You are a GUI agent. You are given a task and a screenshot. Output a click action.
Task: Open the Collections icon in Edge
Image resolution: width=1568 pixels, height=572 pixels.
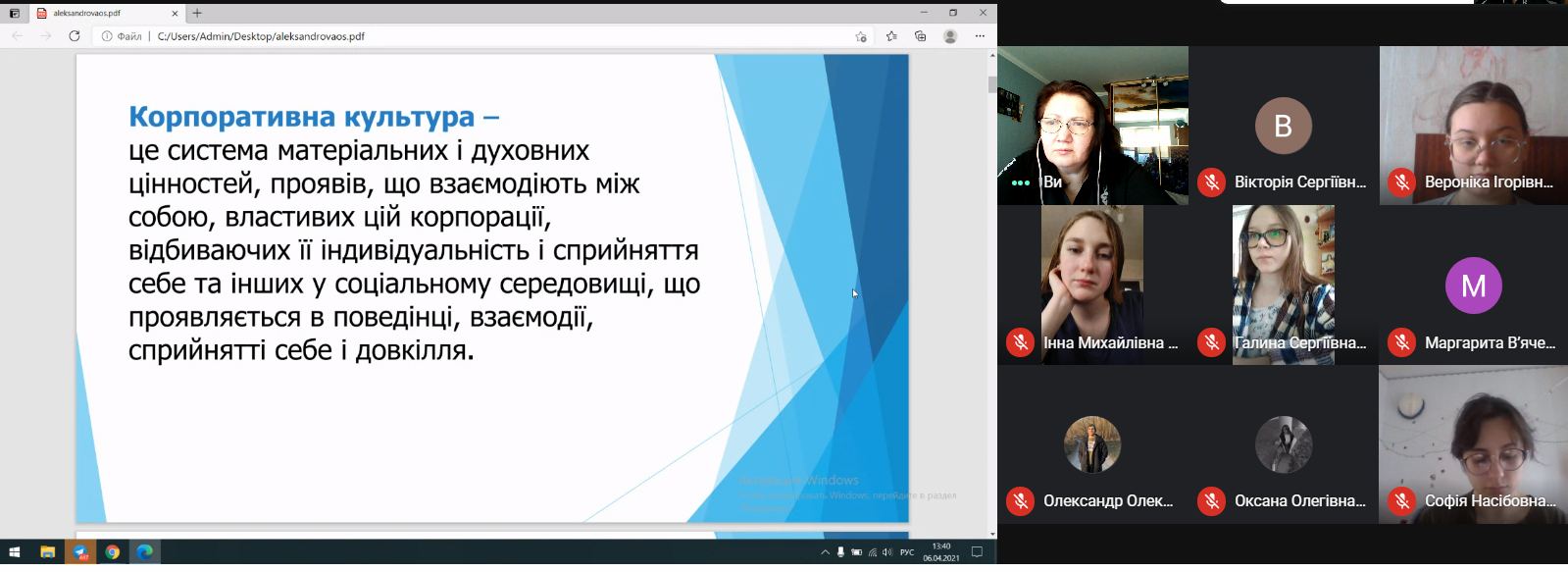920,36
